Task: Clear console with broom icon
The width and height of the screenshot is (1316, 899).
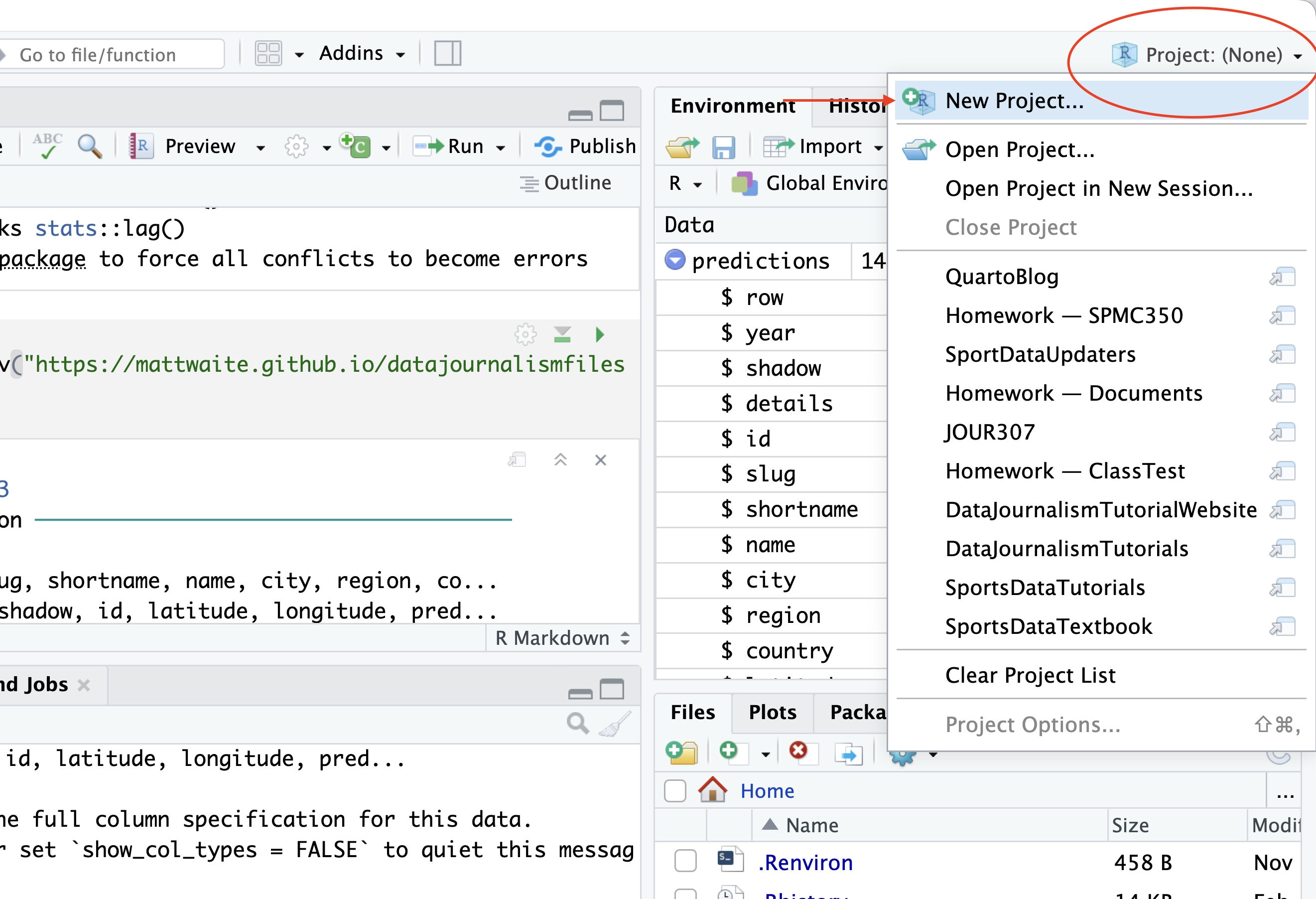Action: (x=615, y=724)
